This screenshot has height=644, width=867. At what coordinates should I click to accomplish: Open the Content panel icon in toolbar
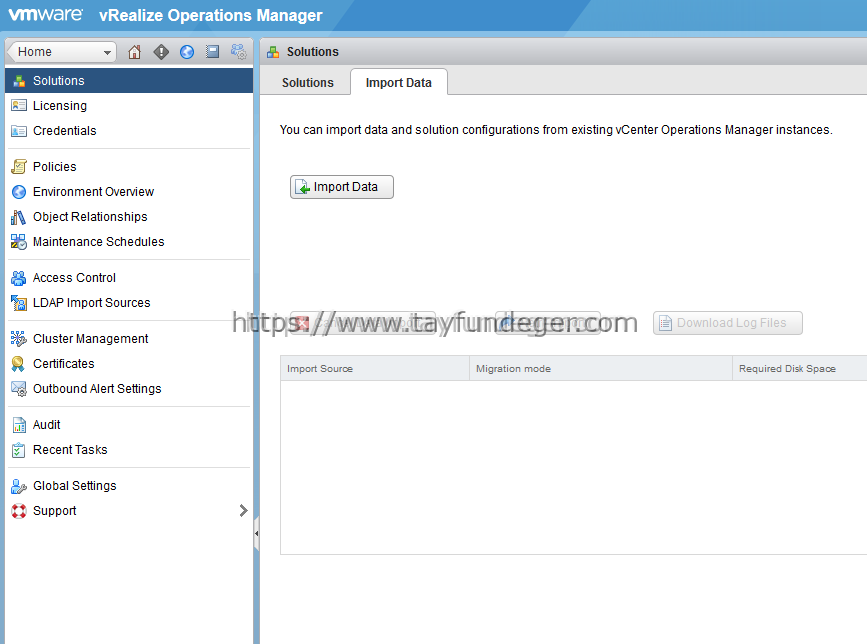213,52
